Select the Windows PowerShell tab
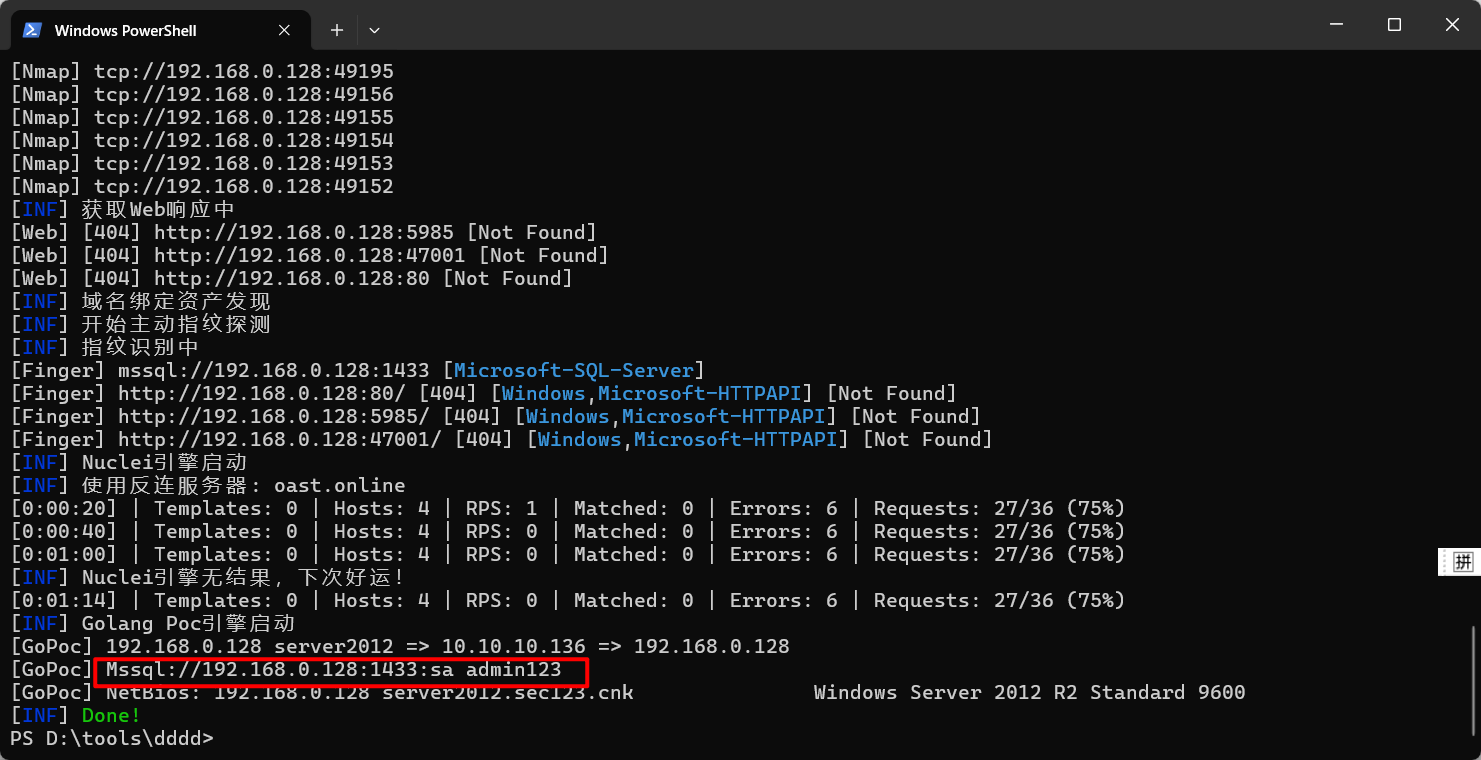Image resolution: width=1481 pixels, height=760 pixels. (125, 30)
